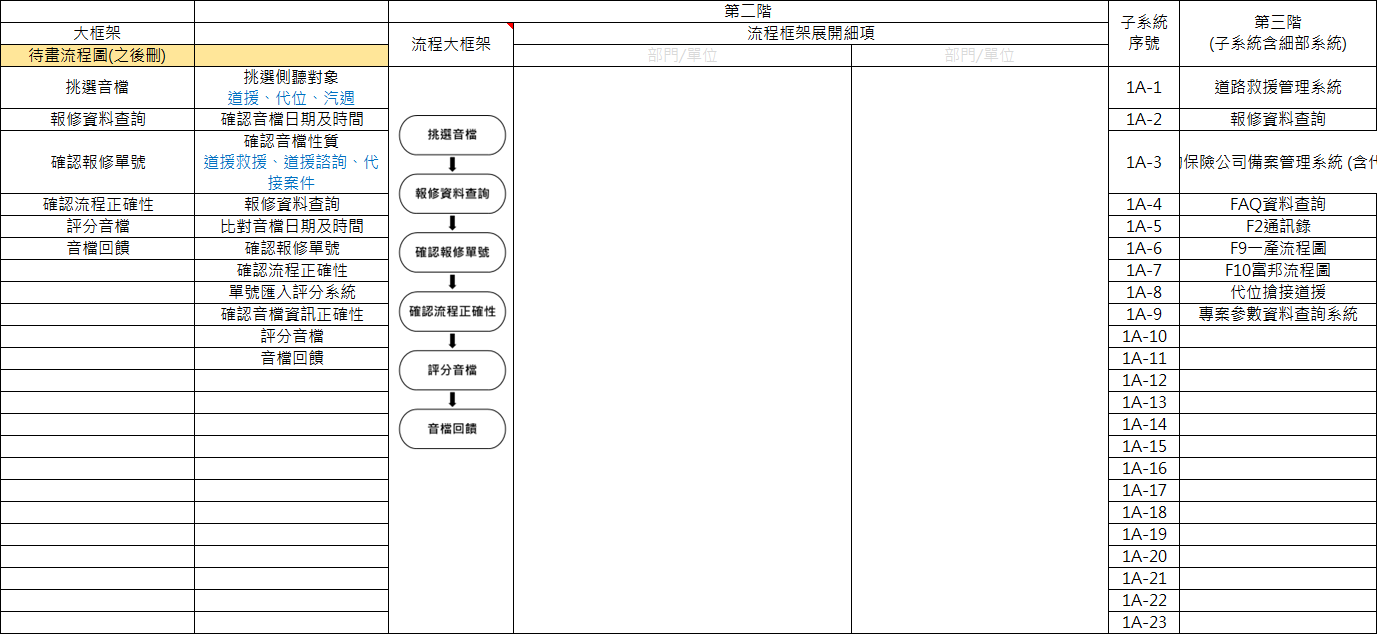1377x634 pixels.
Task: Select the 1A-23 cell
Action: tap(1144, 622)
